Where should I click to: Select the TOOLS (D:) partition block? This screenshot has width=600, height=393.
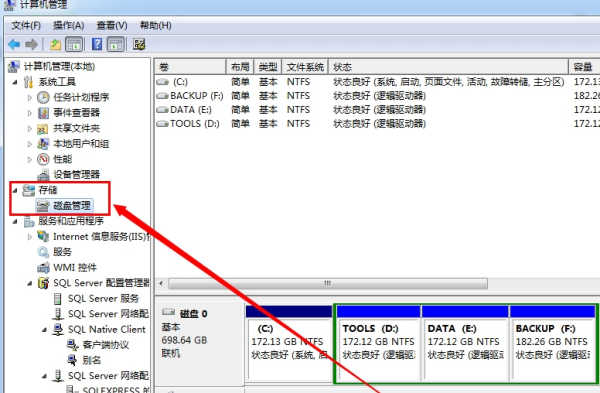click(x=378, y=344)
